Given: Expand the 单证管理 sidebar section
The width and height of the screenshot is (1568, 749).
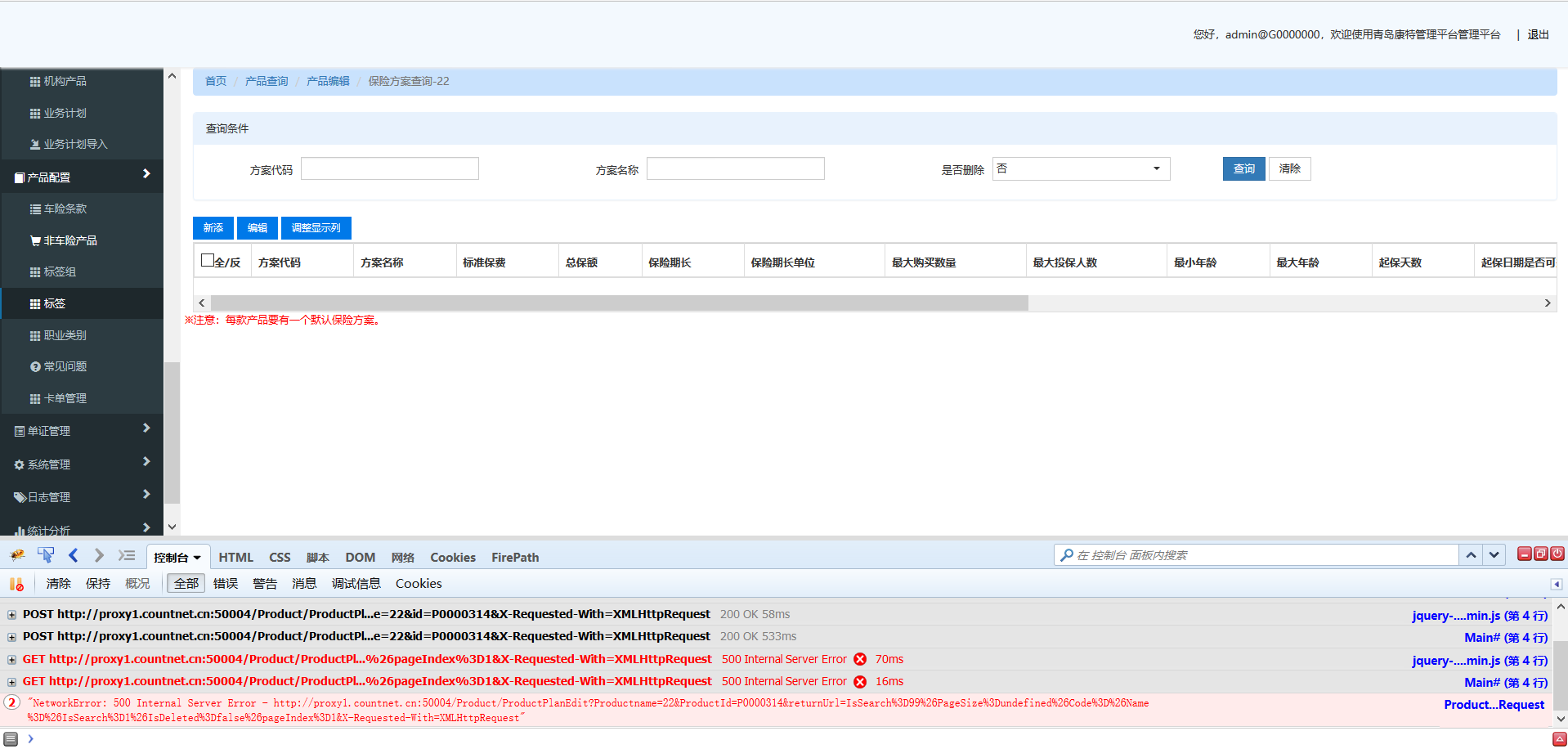Looking at the screenshot, I should pyautogui.click(x=82, y=431).
